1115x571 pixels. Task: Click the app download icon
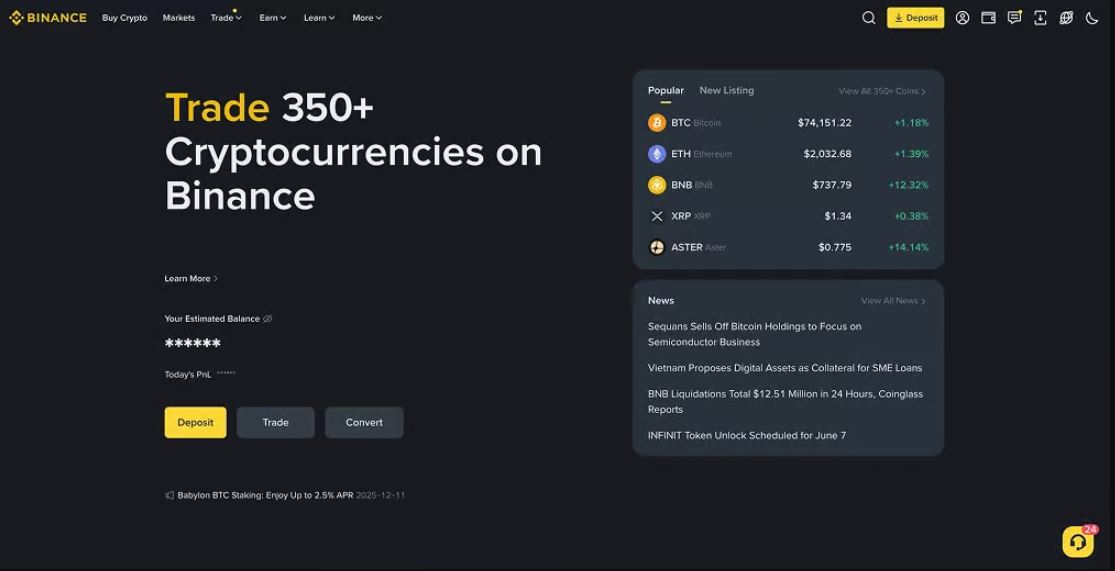[1040, 18]
